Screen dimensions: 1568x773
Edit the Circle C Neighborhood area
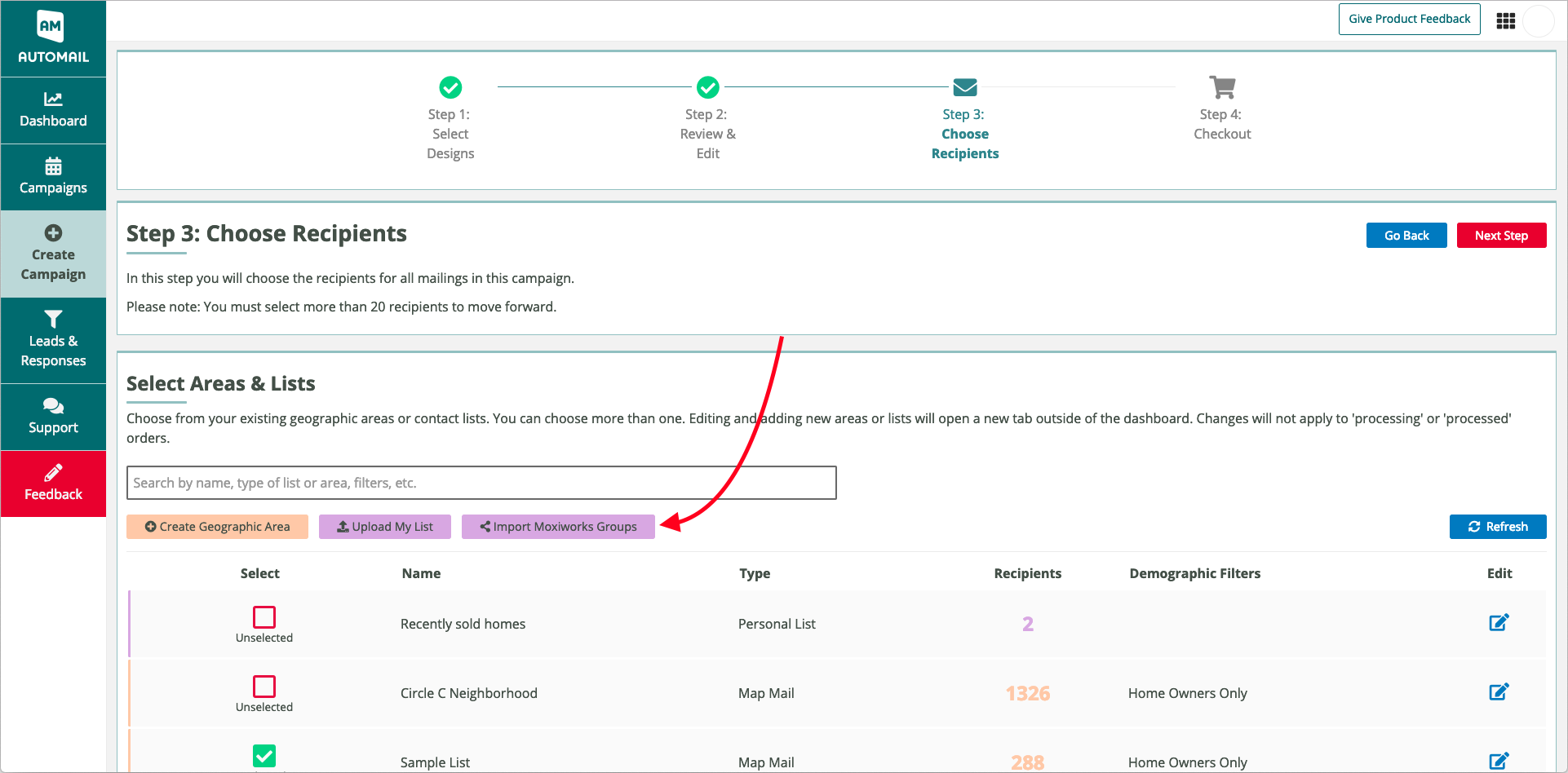click(1499, 692)
